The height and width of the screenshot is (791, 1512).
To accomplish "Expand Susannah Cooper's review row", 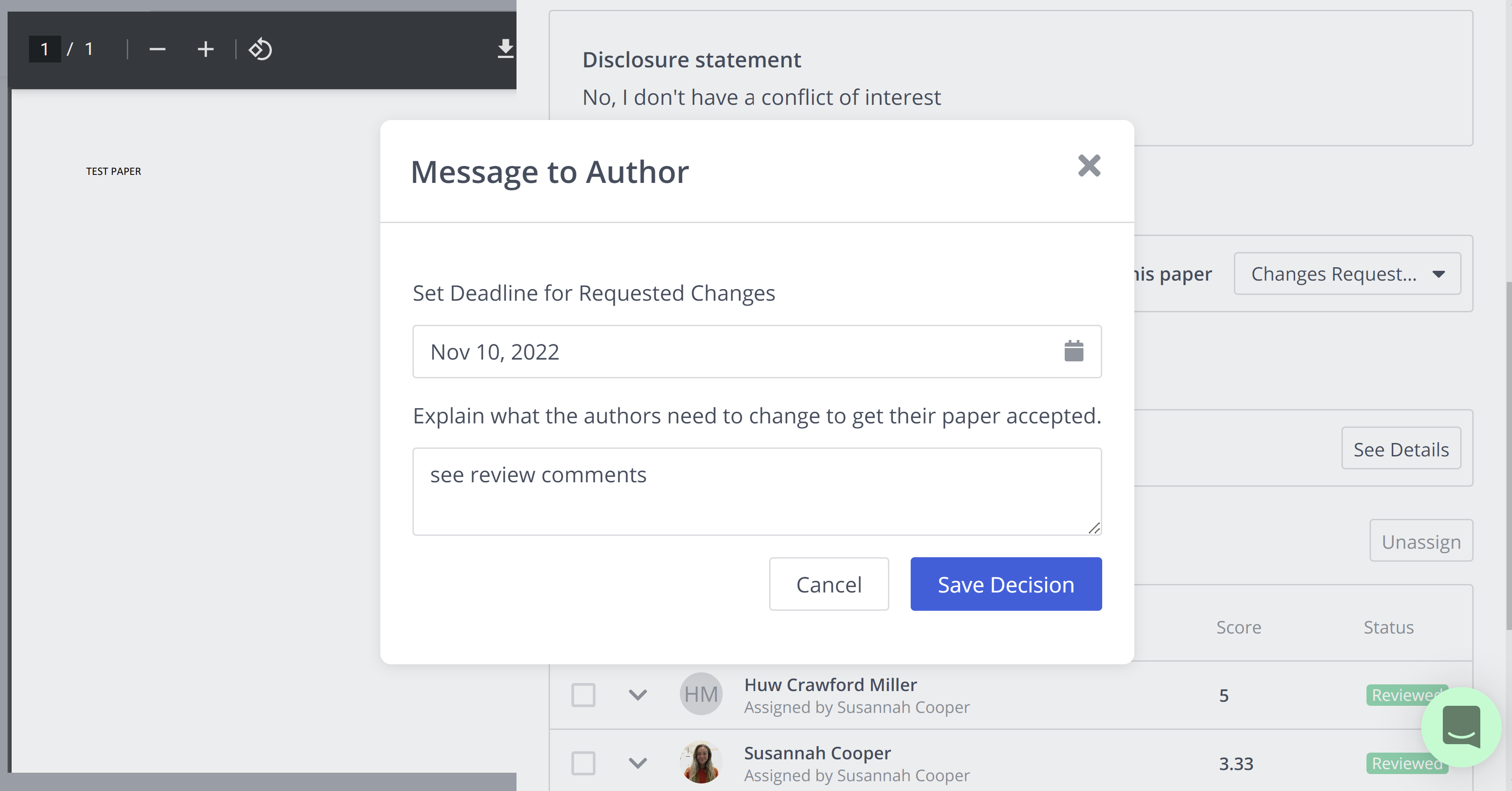I will point(637,763).
